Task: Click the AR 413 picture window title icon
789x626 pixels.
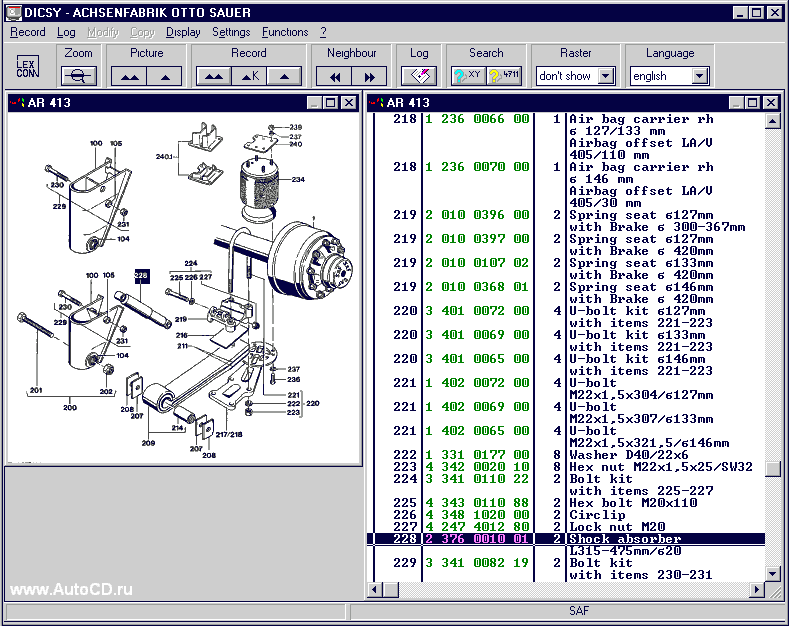Action: tap(17, 103)
